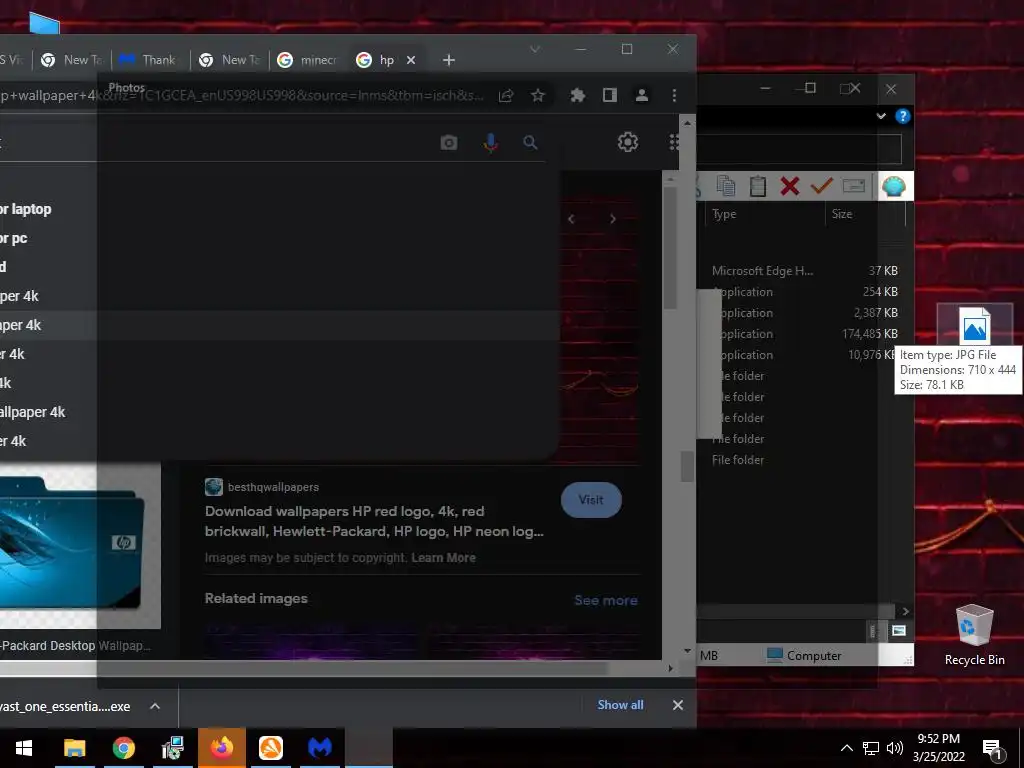1024x768 pixels.
Task: Click the red X delete icon in the file manager toolbar
Action: coord(790,186)
